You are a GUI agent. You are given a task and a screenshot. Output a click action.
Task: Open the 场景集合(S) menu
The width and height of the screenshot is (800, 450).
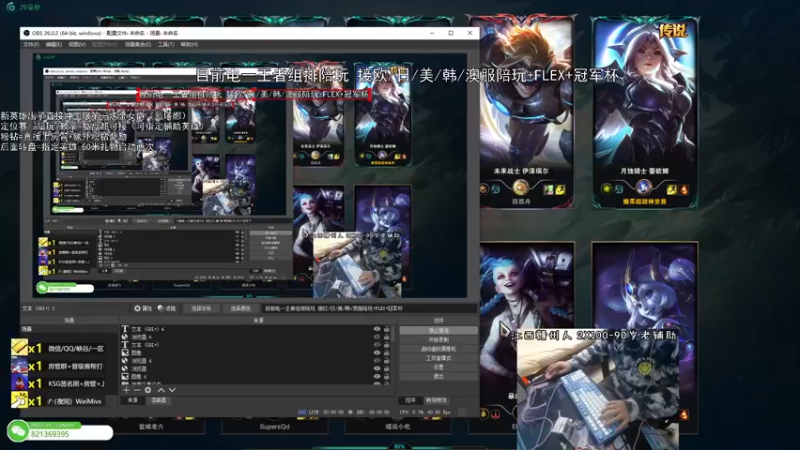tap(138, 45)
